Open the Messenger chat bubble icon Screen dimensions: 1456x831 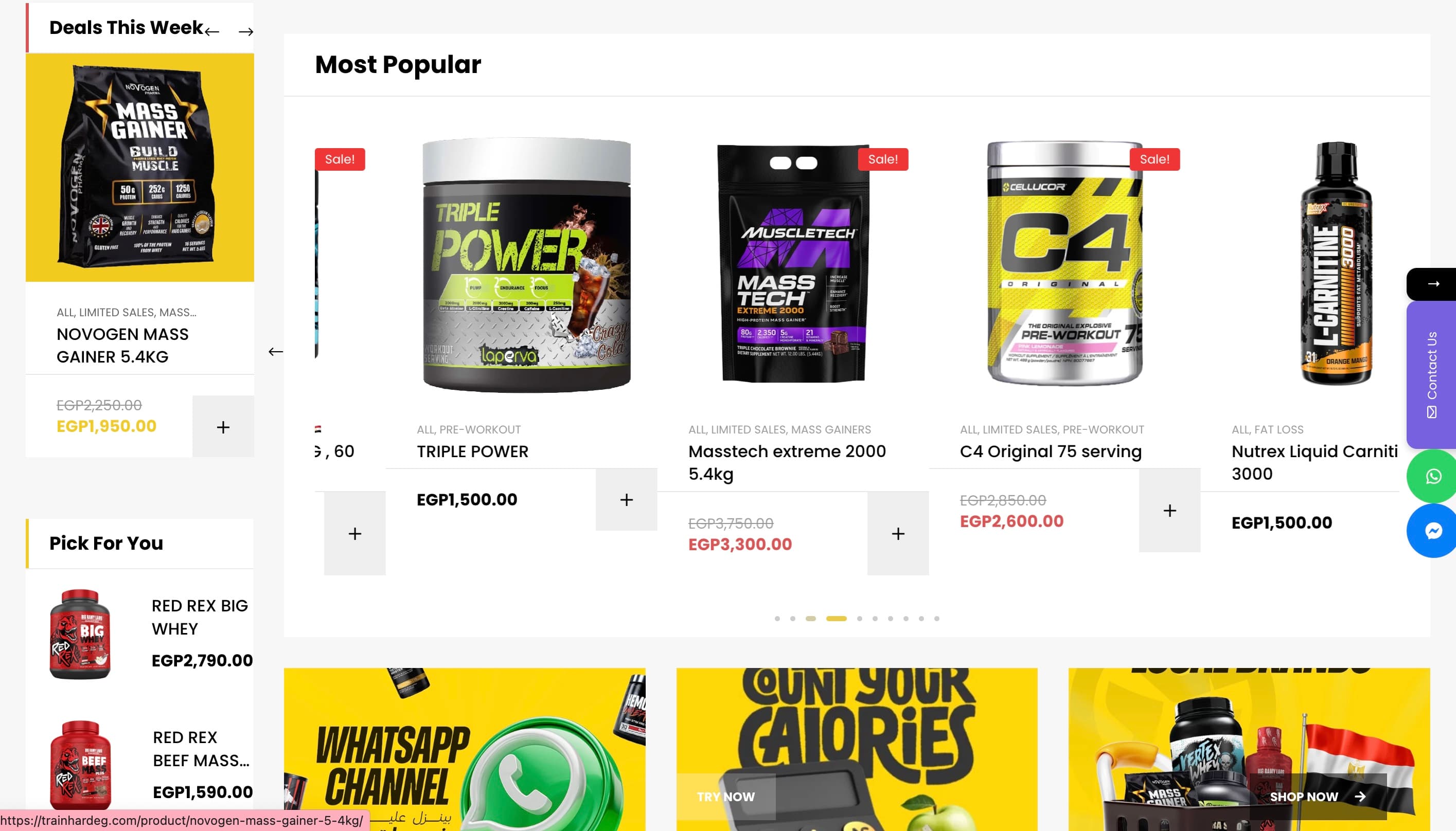pyautogui.click(x=1432, y=531)
